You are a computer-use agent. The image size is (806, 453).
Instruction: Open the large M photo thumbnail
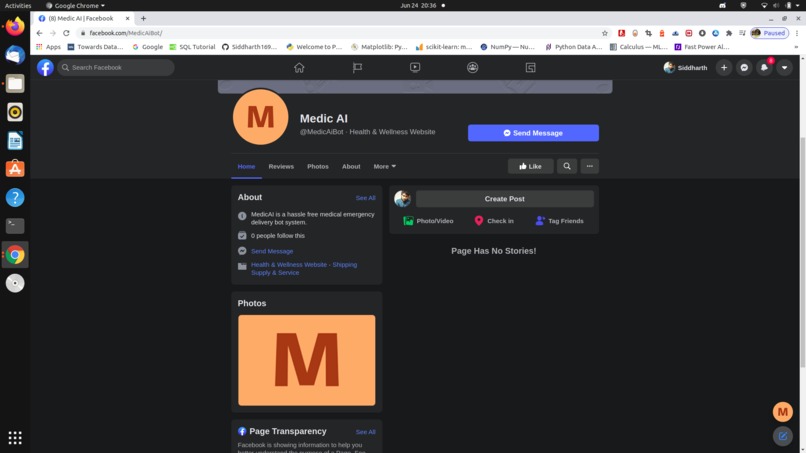tap(306, 360)
